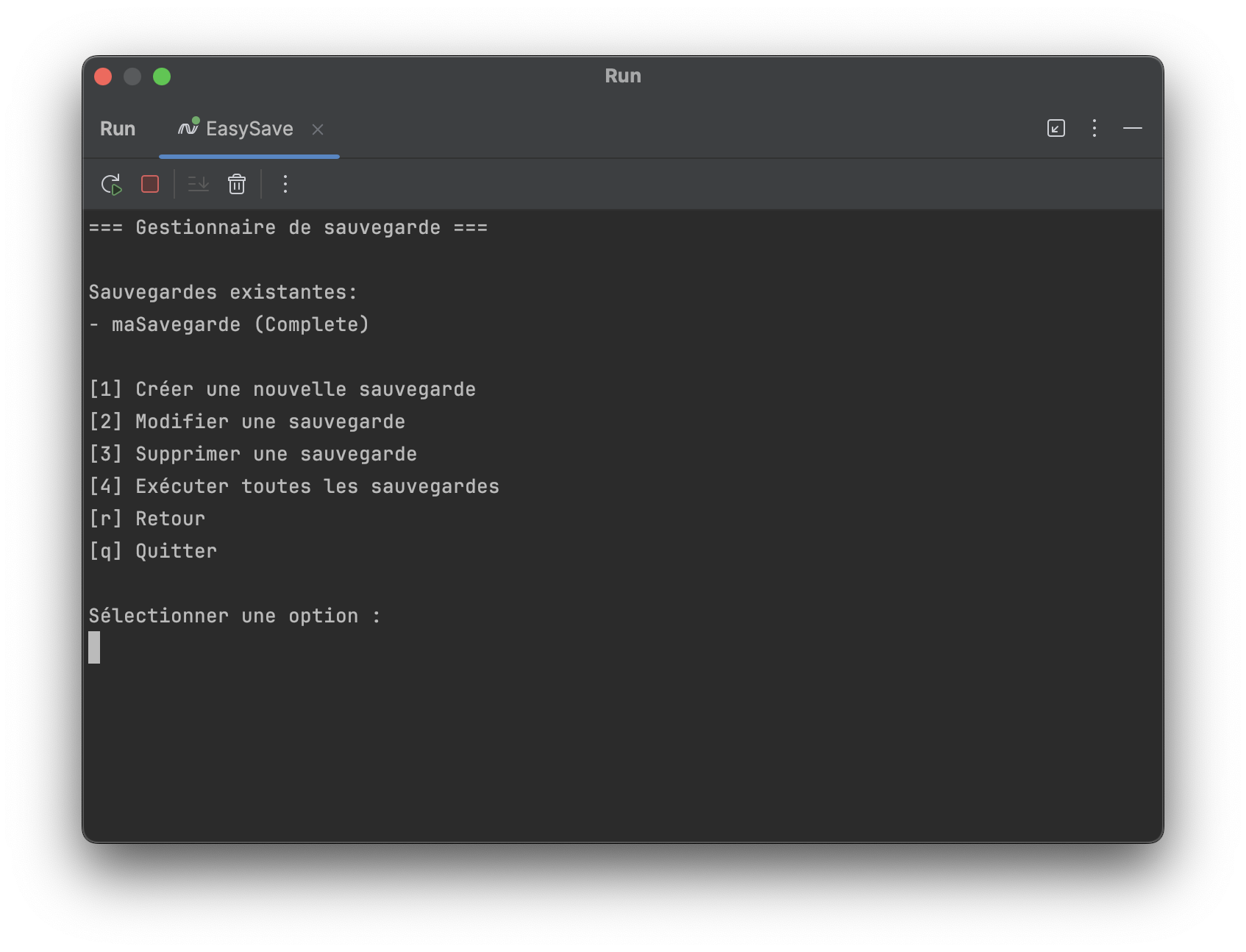Open the console toolbar kebab menu
The image size is (1246, 952).
coord(285,185)
